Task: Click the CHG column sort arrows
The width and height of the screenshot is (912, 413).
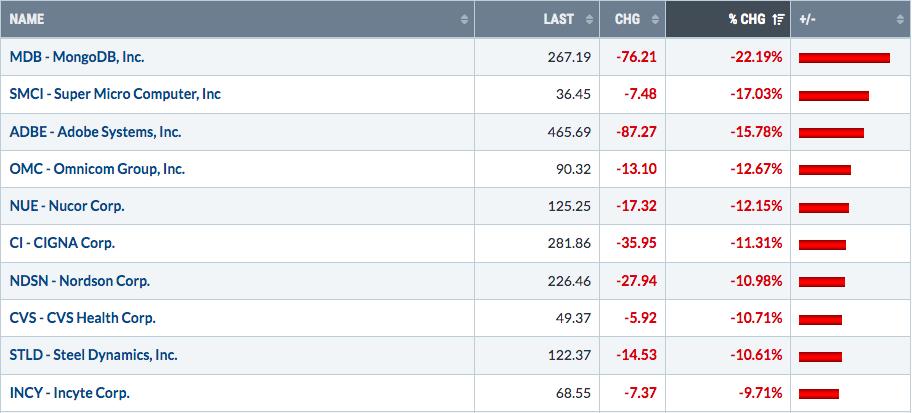Action: tap(656, 19)
